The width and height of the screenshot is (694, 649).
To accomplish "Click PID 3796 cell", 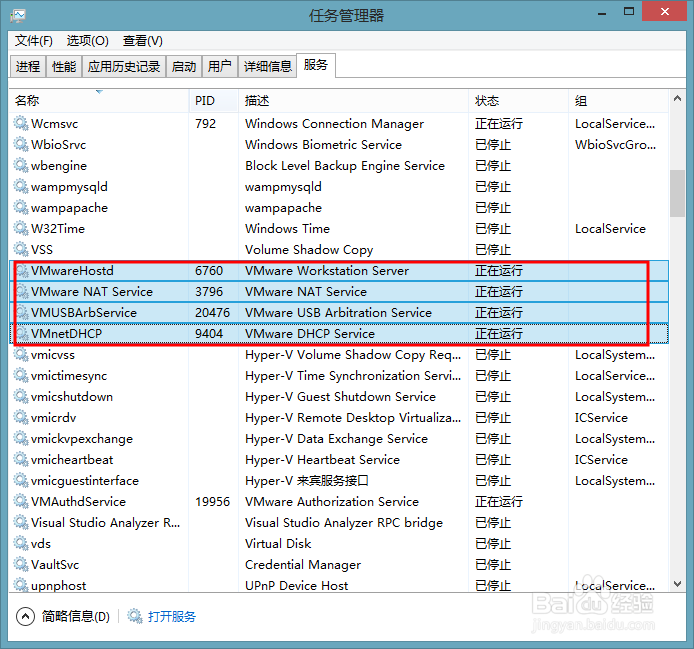I will click(x=209, y=292).
